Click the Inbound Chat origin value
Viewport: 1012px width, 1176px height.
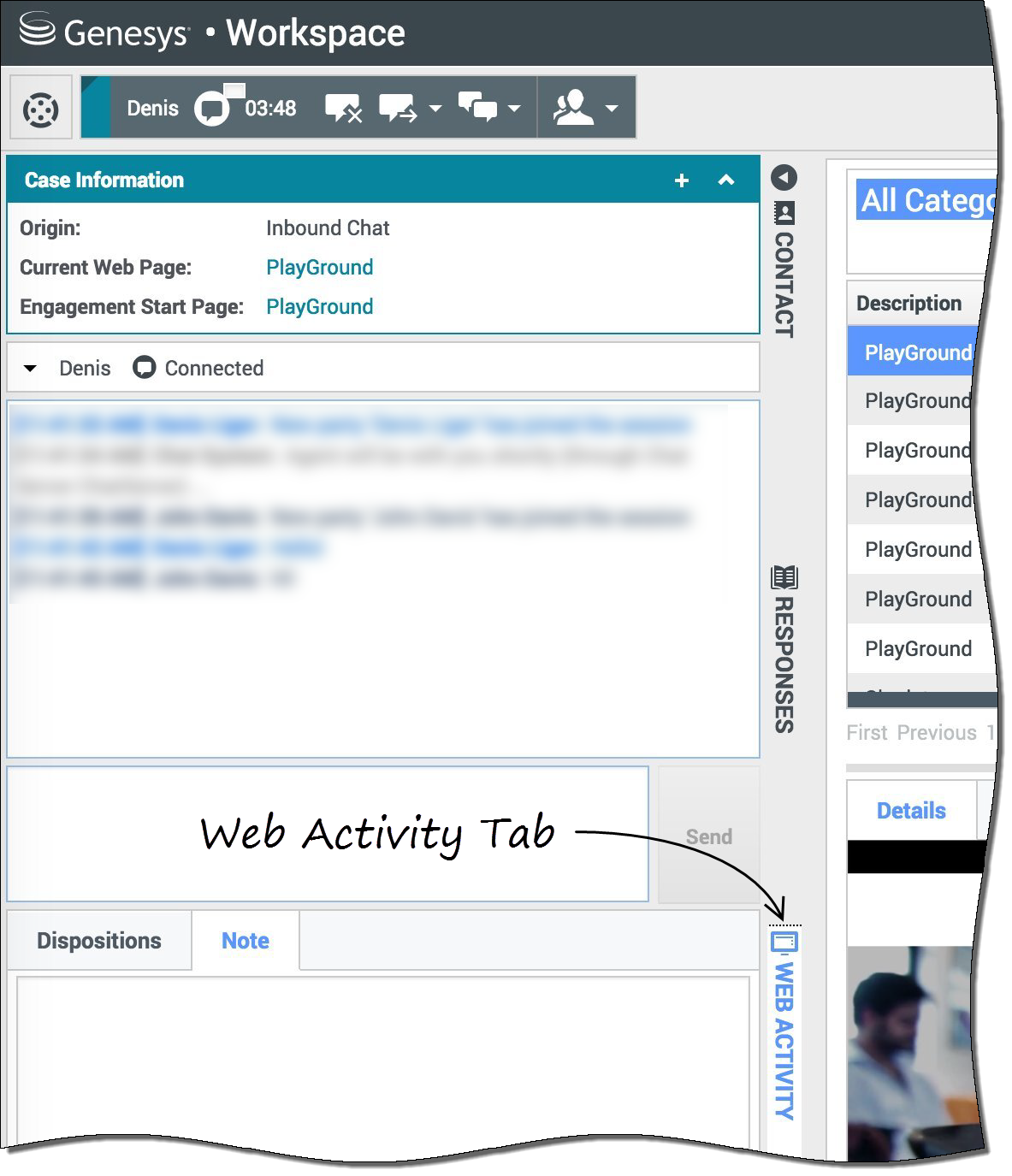(328, 228)
